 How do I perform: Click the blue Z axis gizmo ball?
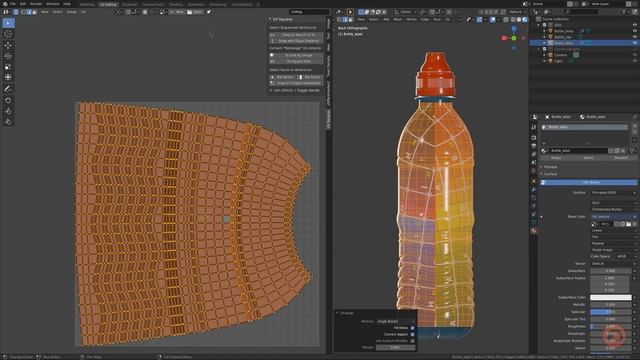tap(514, 29)
